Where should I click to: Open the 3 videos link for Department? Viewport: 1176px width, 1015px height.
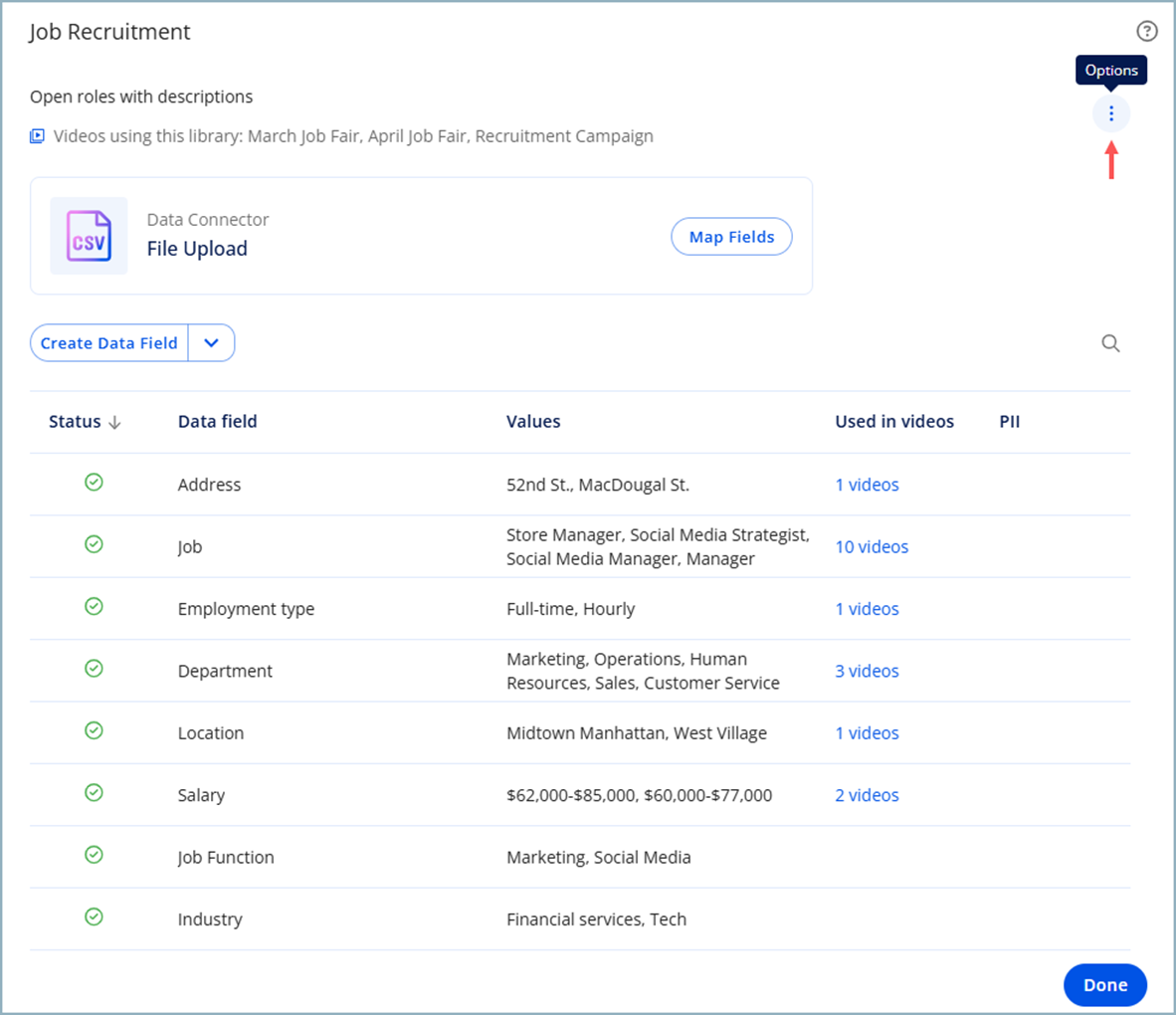867,672
